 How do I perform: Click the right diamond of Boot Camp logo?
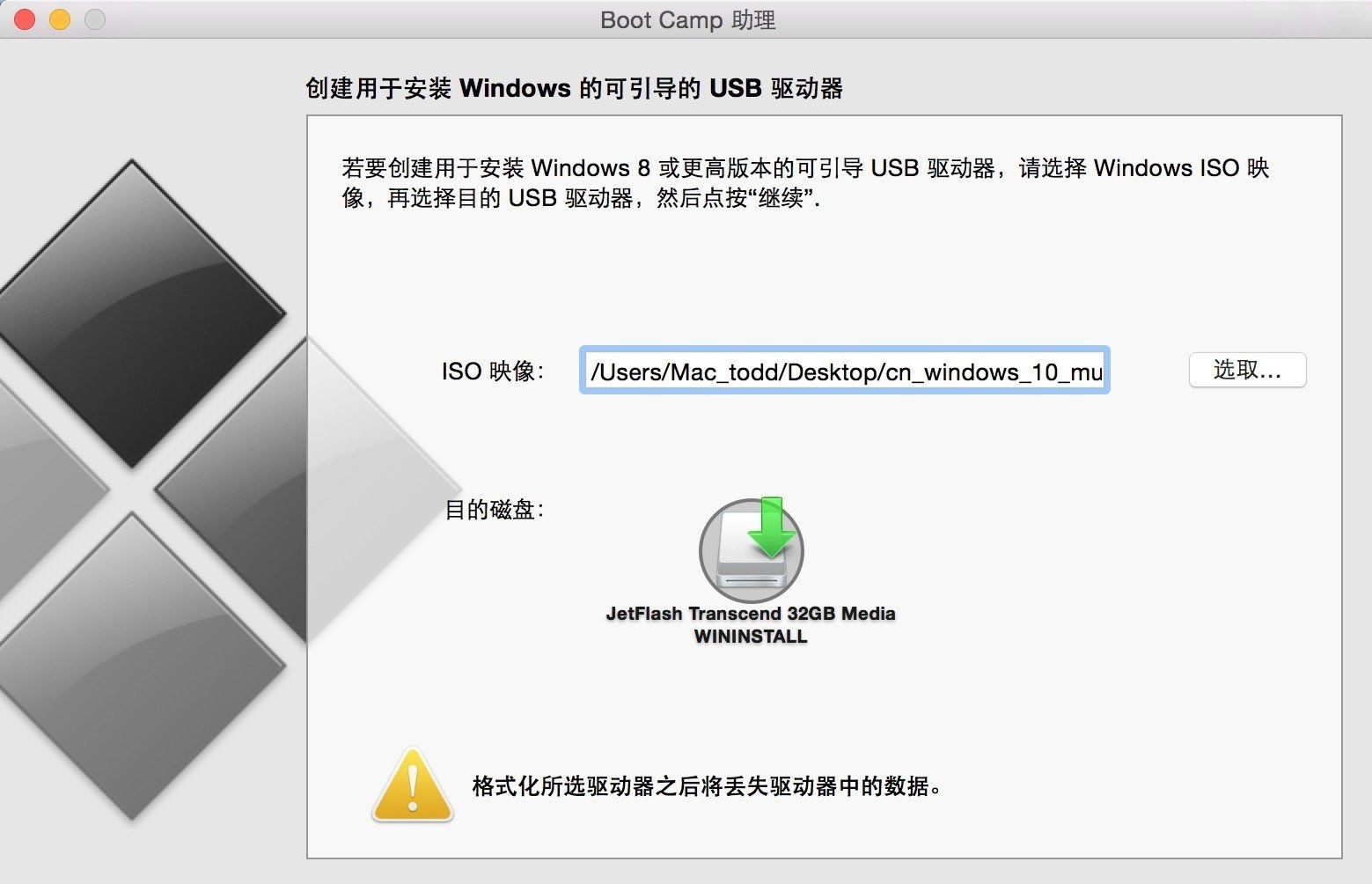point(308,490)
